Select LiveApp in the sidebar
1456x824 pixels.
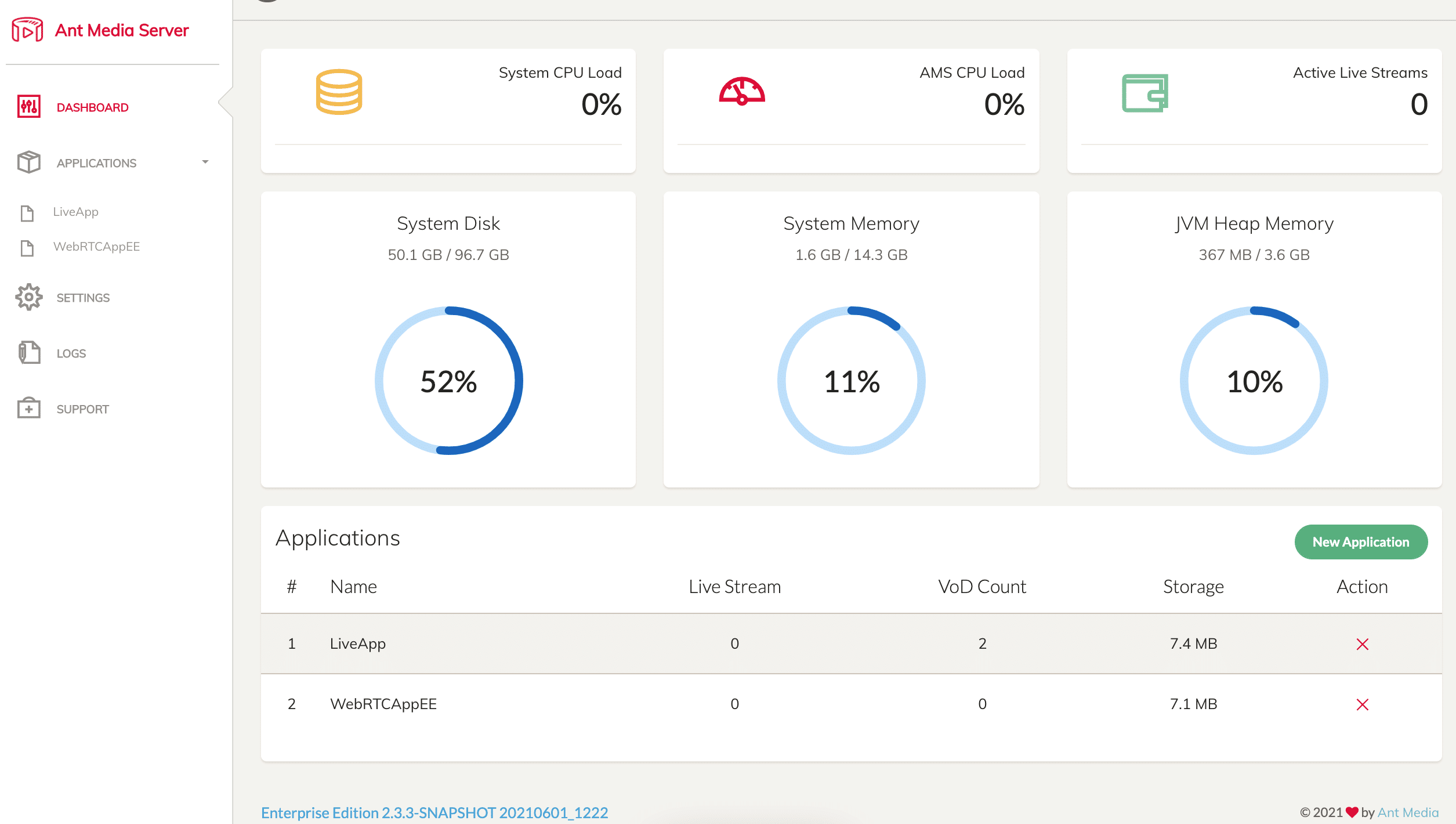(75, 212)
